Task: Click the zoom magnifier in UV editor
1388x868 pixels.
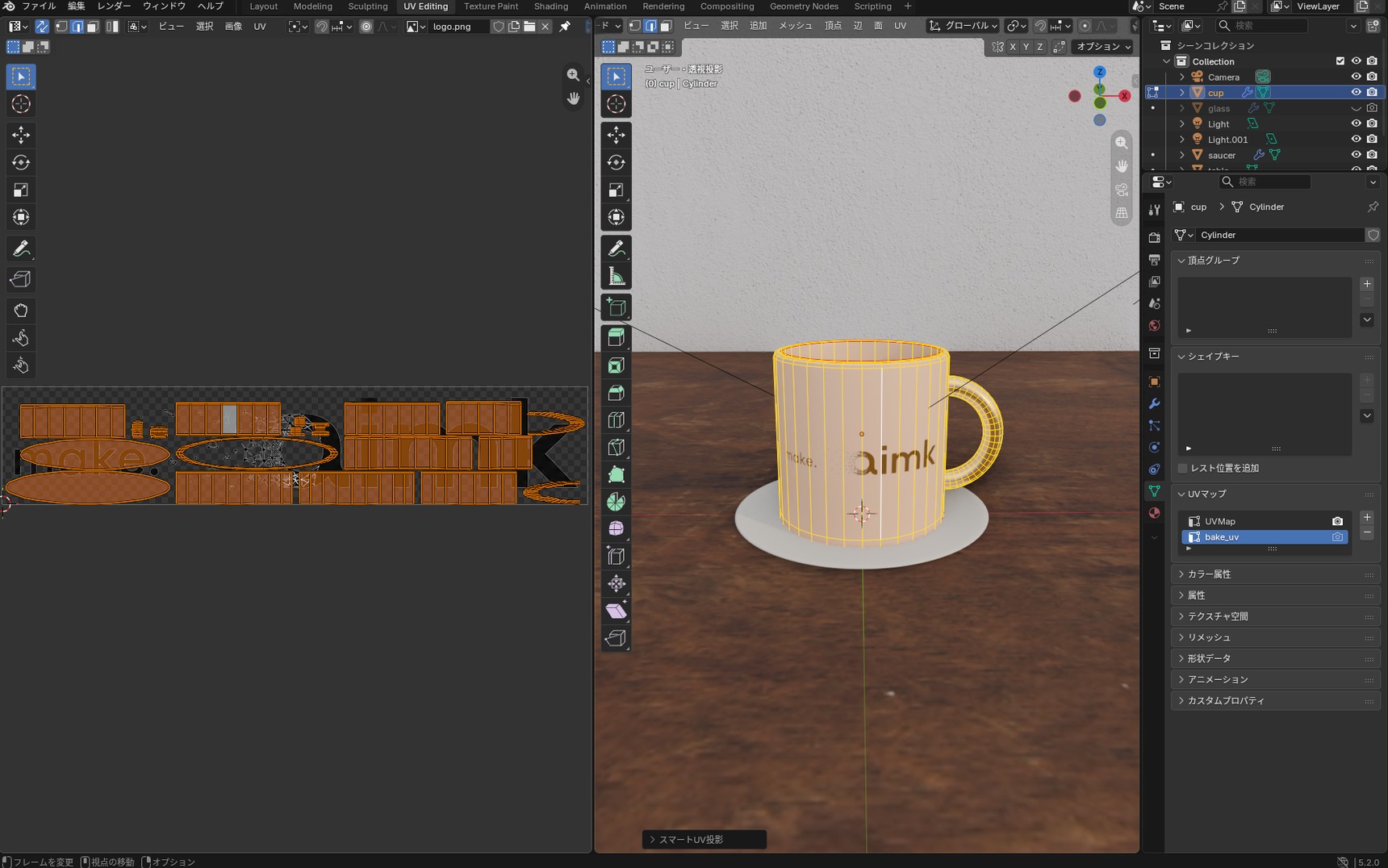Action: click(573, 75)
